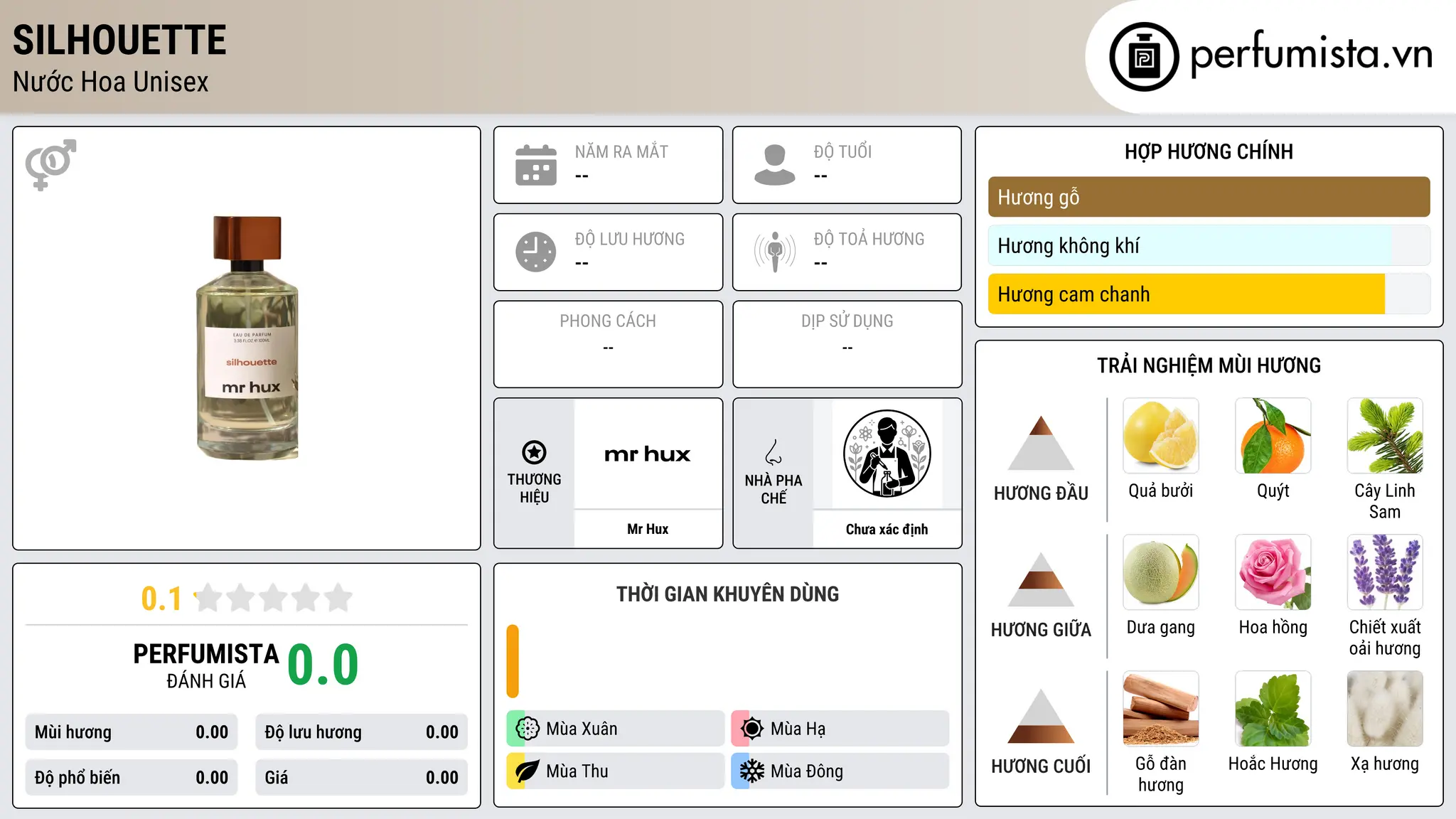
Task: Click the Nước Hoa Unisex subtitle
Action: 111,82
